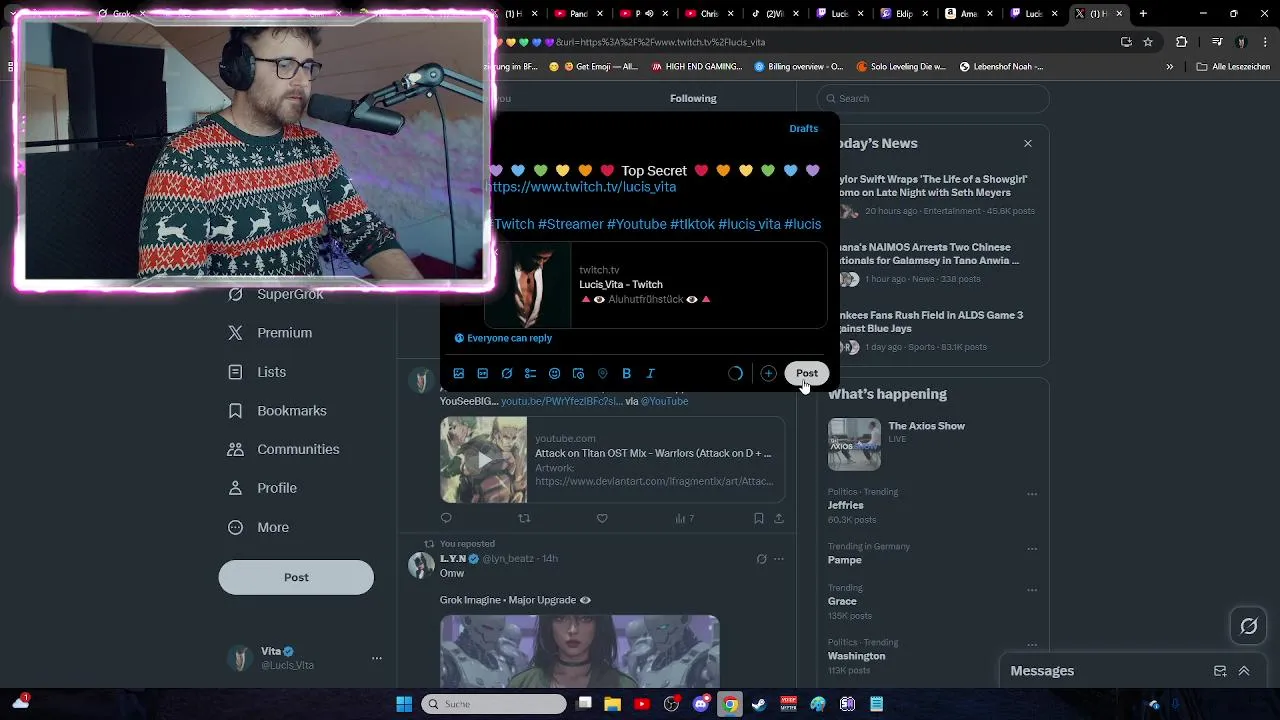Focus the X Search field

pyautogui.click(x=933, y=98)
